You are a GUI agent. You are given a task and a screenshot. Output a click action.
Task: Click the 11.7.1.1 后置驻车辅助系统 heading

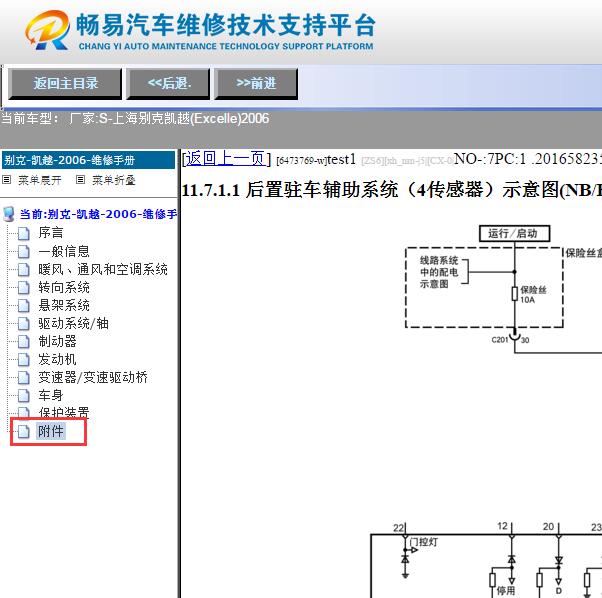(391, 190)
